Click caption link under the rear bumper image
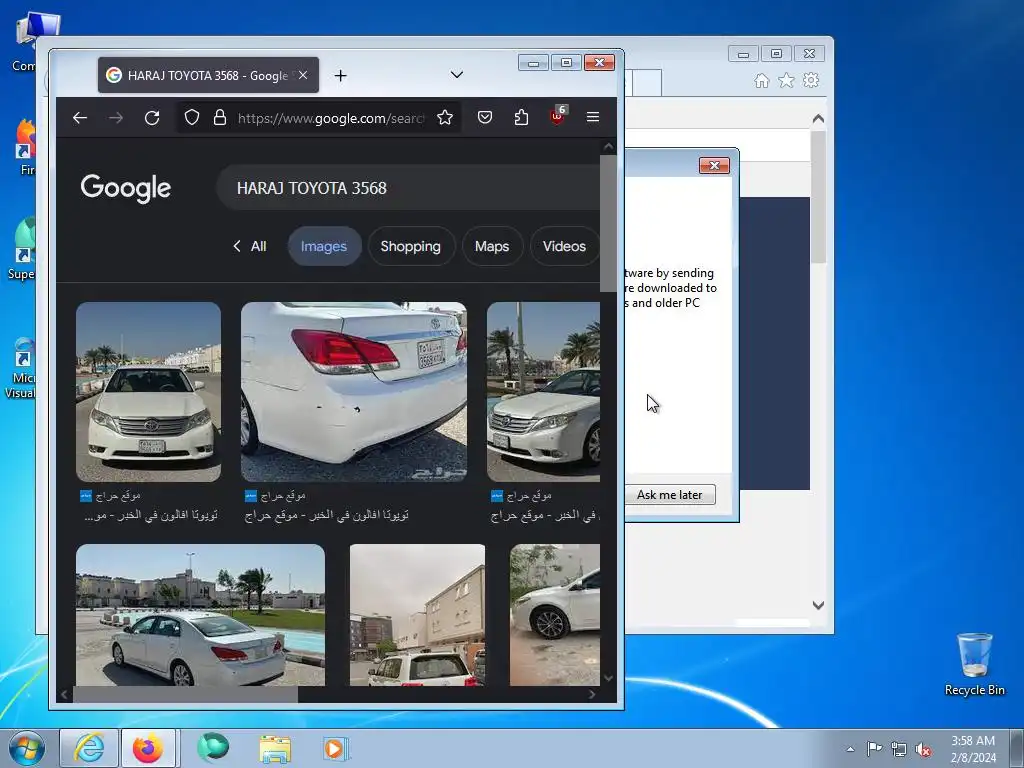The height and width of the screenshot is (768, 1024). click(x=327, y=515)
